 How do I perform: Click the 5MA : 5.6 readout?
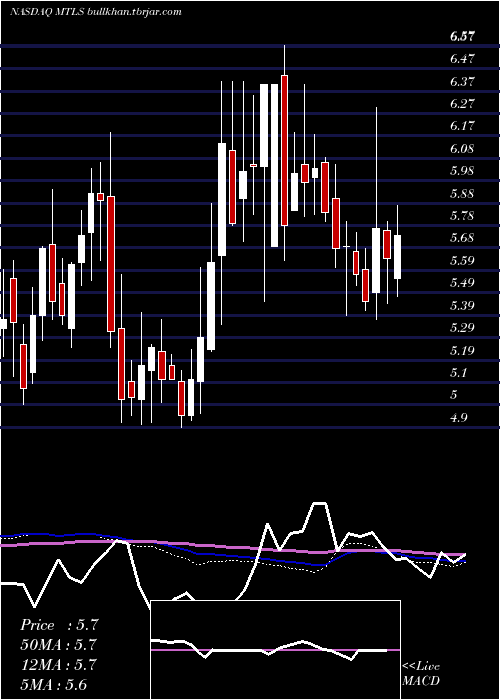click(x=54, y=684)
